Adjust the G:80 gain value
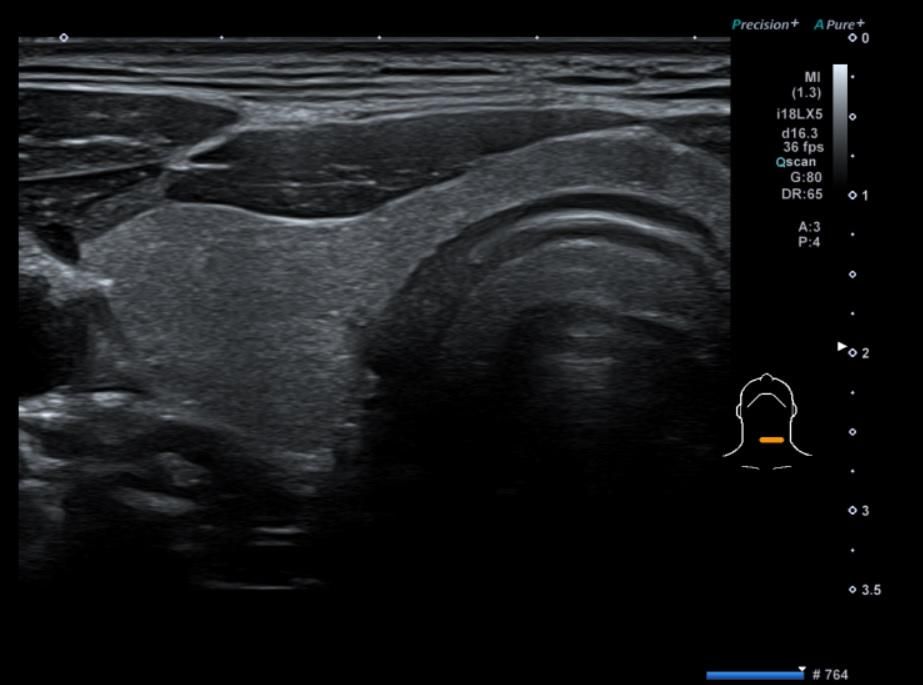Viewport: 923px width, 685px height. 805,178
